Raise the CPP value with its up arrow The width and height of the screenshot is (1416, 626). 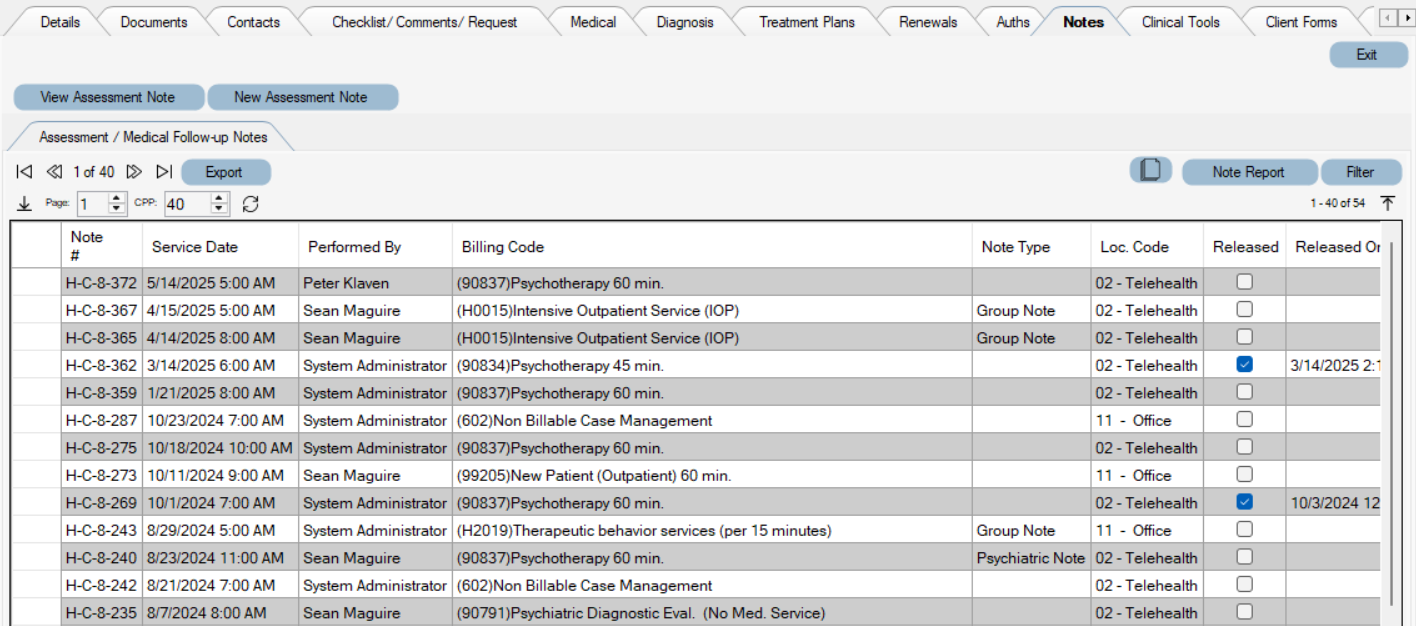218,198
